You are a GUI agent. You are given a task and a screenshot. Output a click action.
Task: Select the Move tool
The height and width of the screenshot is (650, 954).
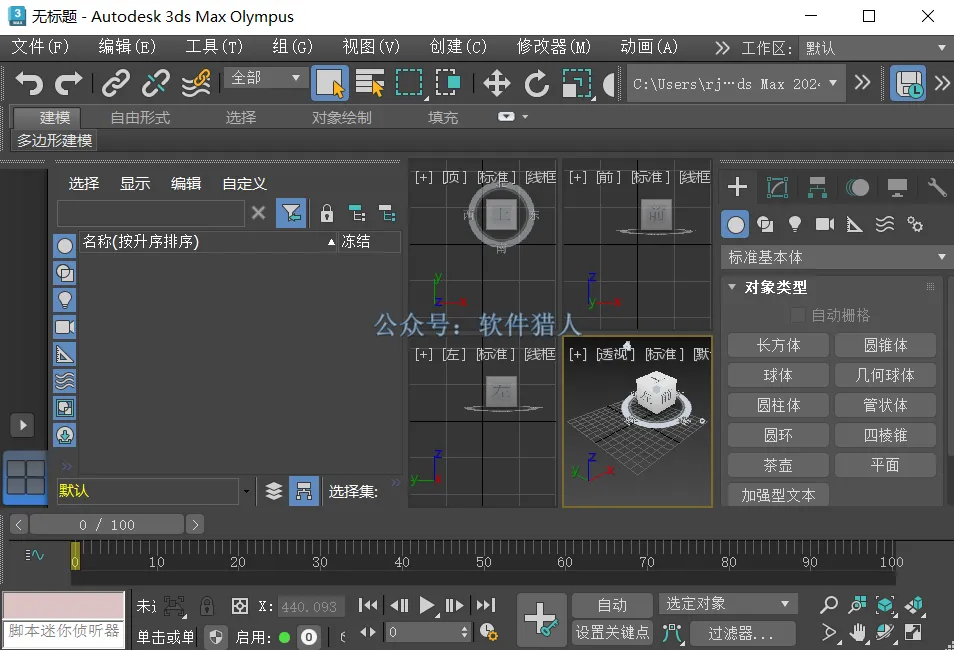click(496, 83)
